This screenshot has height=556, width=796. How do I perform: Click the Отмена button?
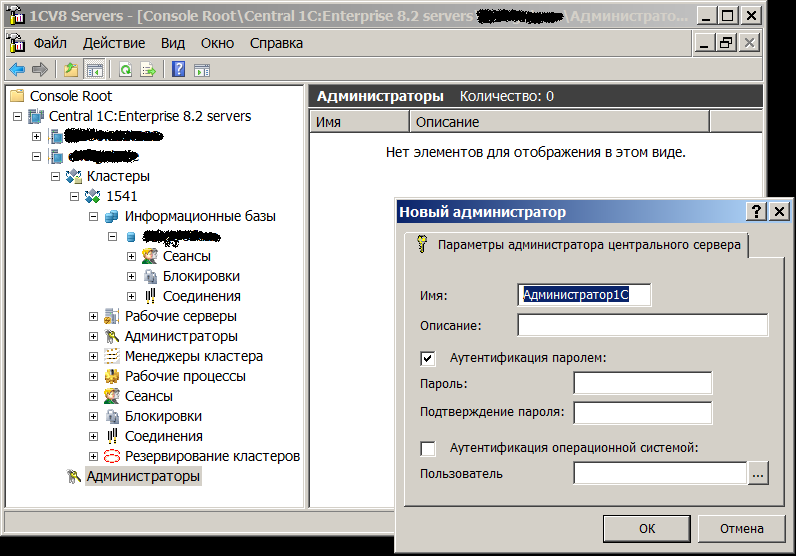(741, 529)
